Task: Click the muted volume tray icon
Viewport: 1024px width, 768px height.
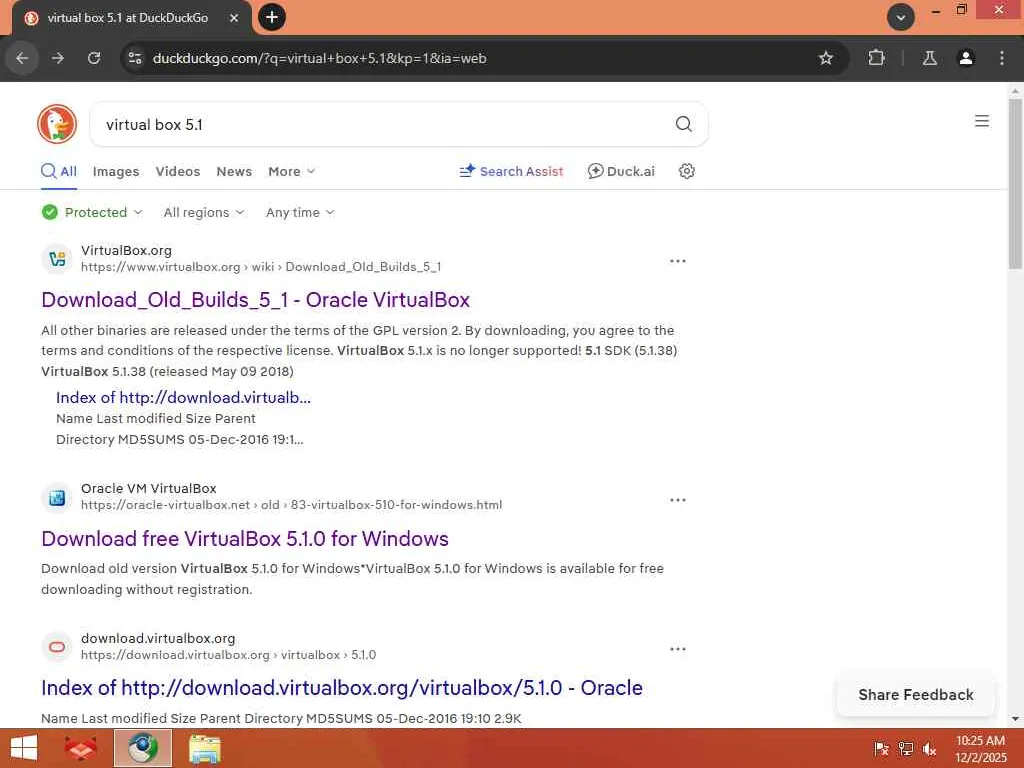Action: tap(929, 749)
